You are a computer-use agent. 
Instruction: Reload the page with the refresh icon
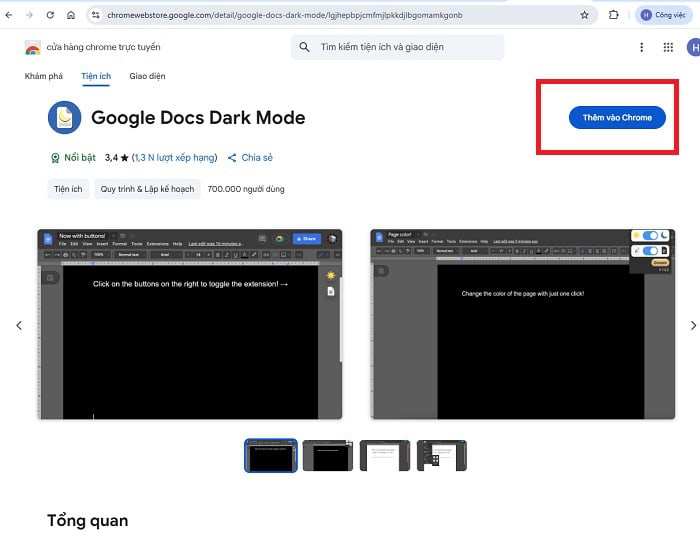click(x=50, y=15)
